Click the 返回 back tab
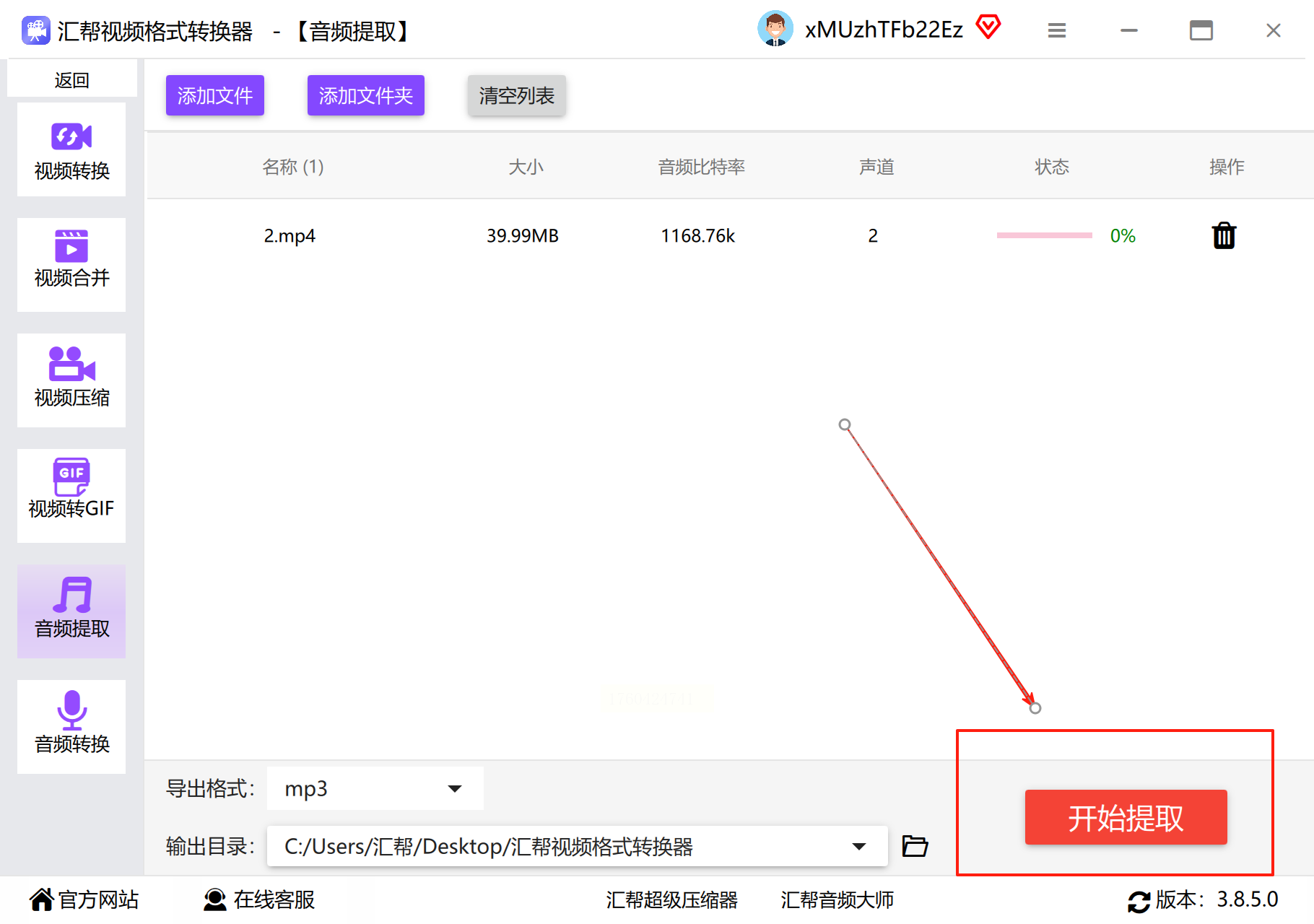 click(72, 79)
